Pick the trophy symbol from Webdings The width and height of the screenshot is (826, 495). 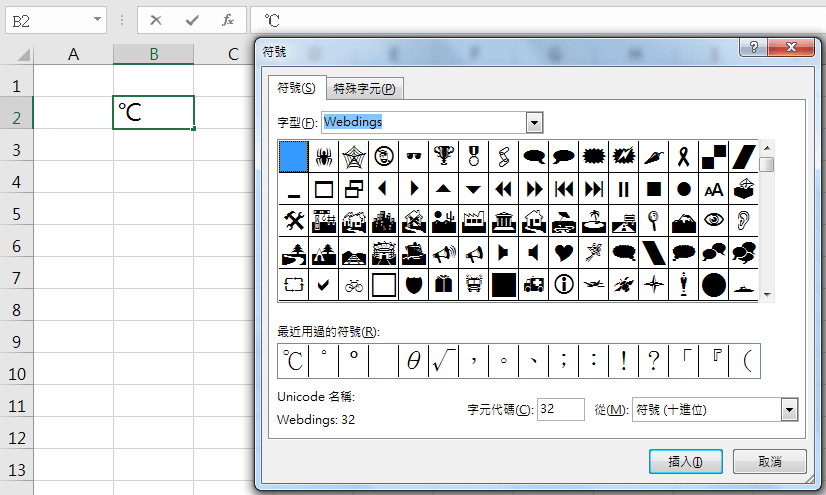coord(444,156)
